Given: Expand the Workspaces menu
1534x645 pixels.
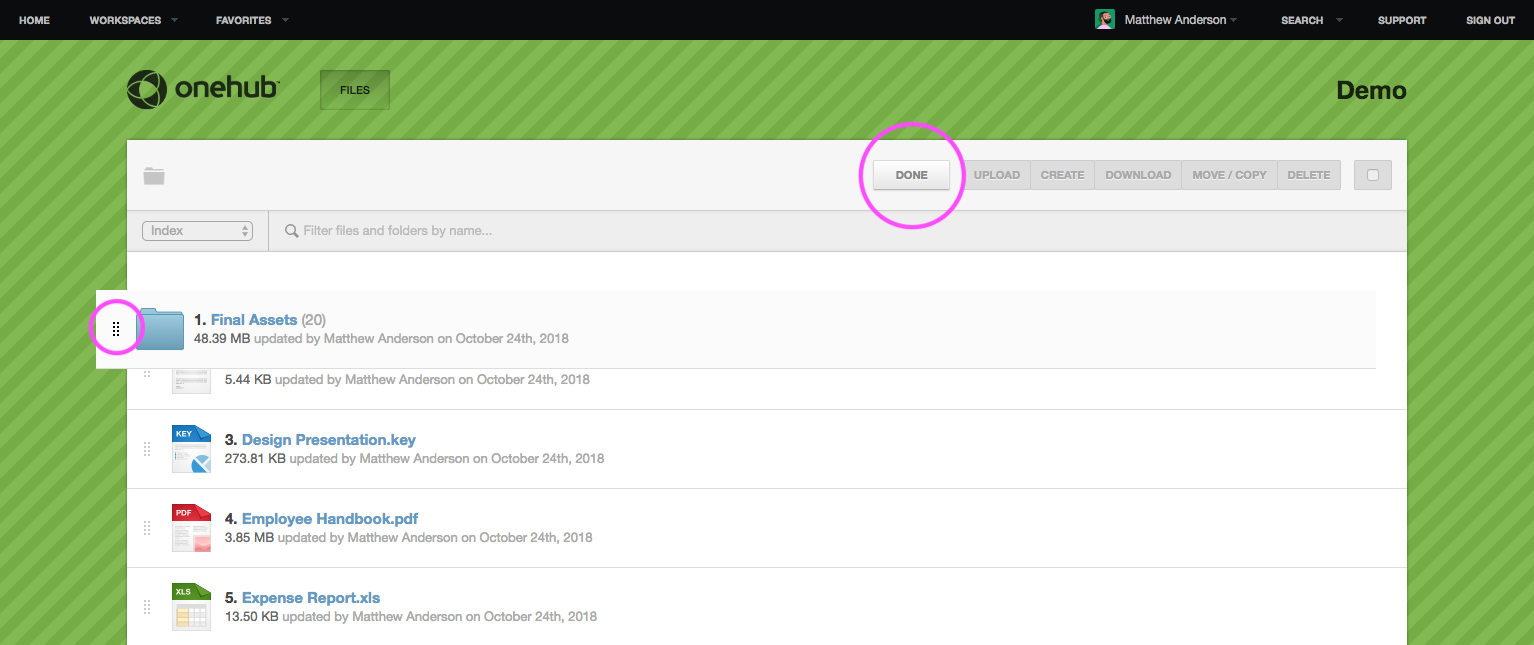Looking at the screenshot, I should coord(133,20).
